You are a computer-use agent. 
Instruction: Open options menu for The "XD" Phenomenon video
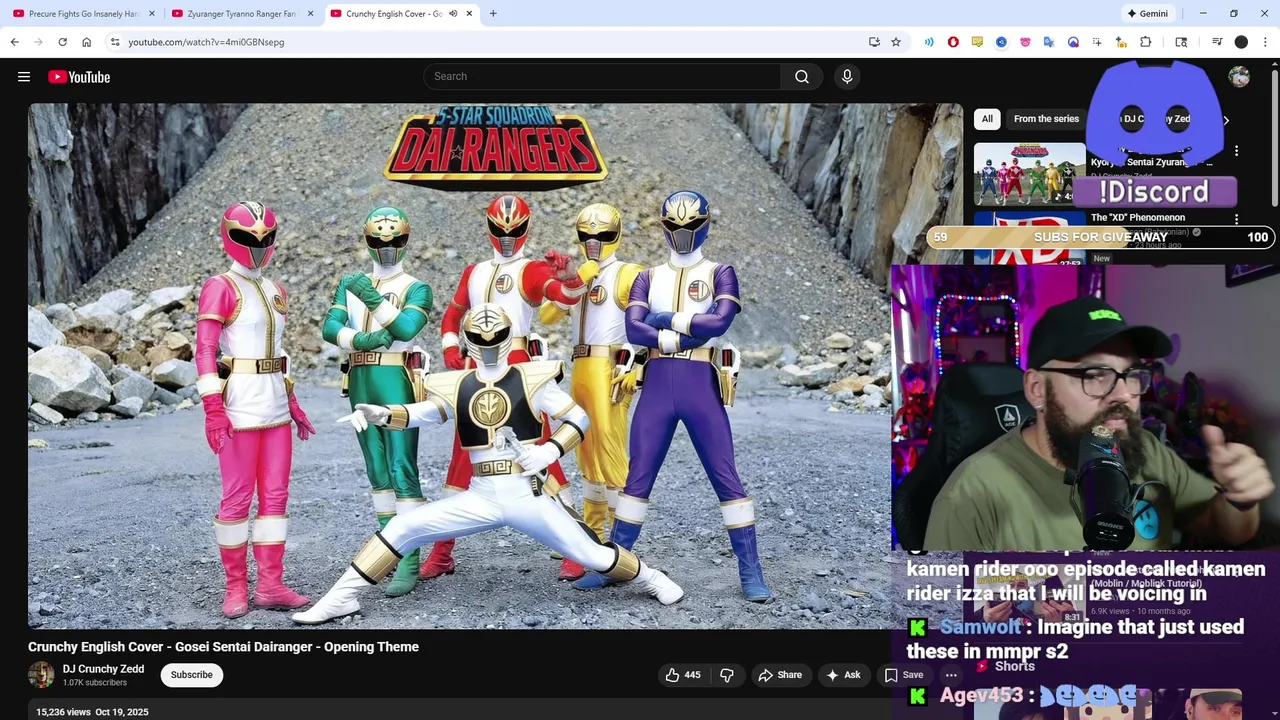pyautogui.click(x=1237, y=219)
